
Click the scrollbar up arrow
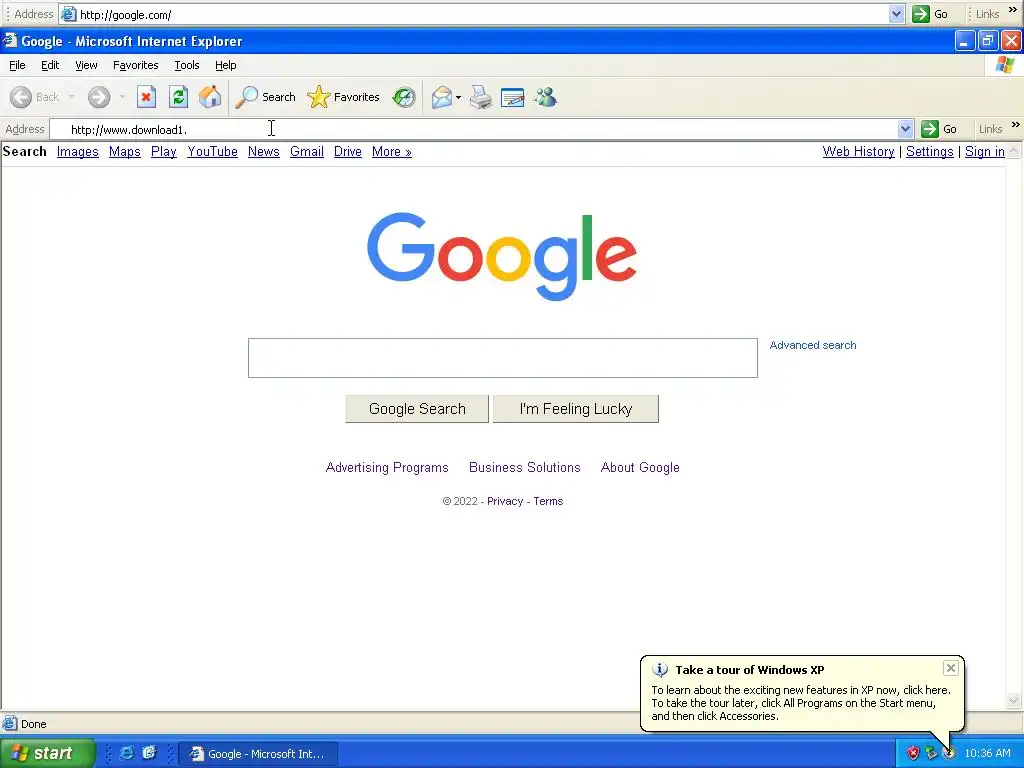[x=1014, y=152]
